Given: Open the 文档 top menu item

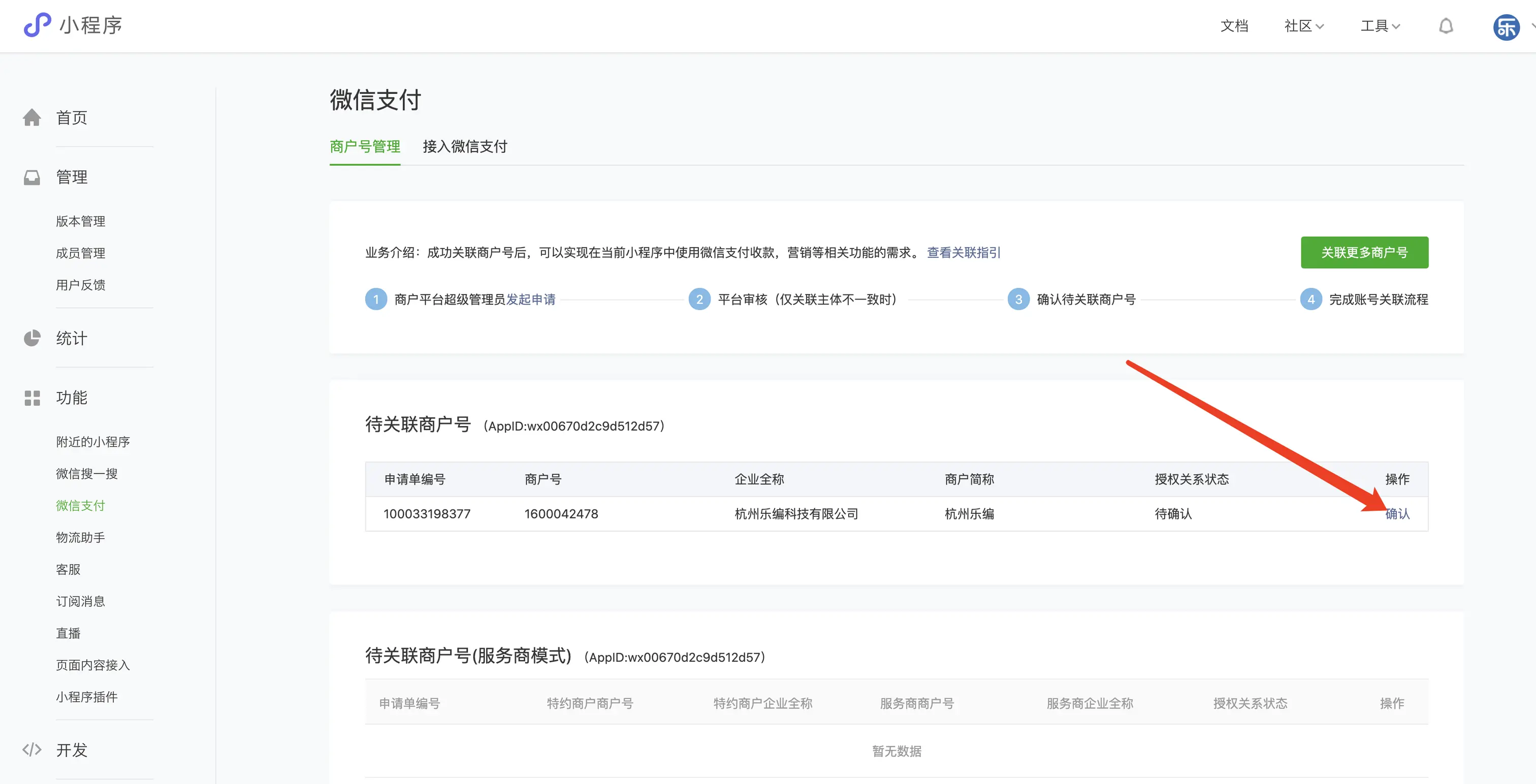Looking at the screenshot, I should [1234, 26].
